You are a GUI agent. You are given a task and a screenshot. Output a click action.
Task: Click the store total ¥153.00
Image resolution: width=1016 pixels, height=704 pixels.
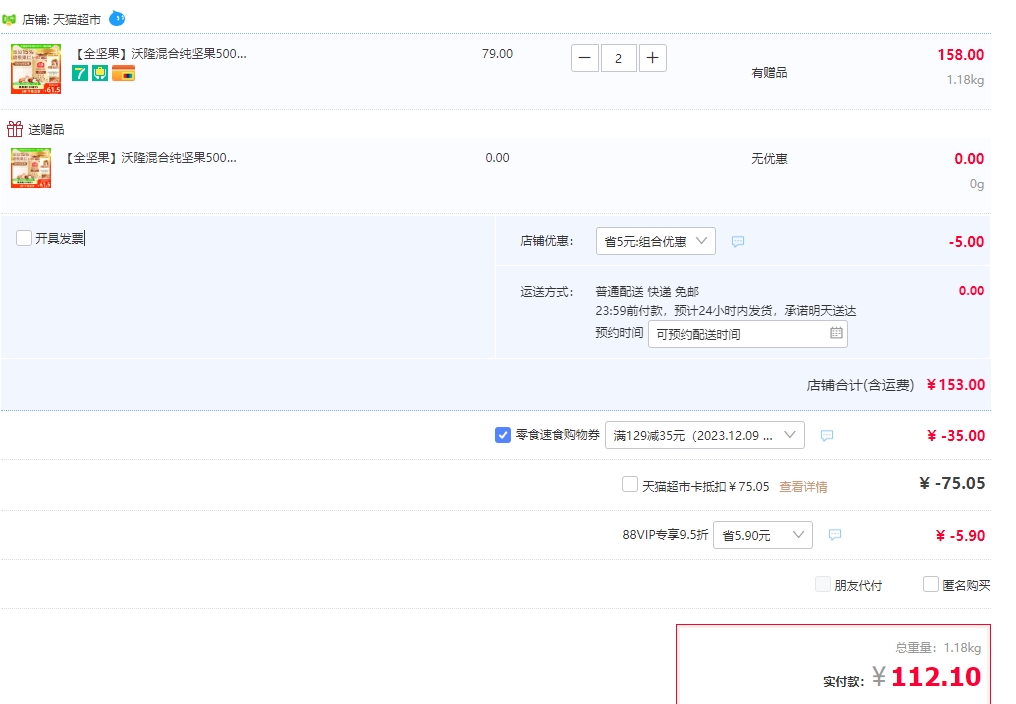click(956, 384)
